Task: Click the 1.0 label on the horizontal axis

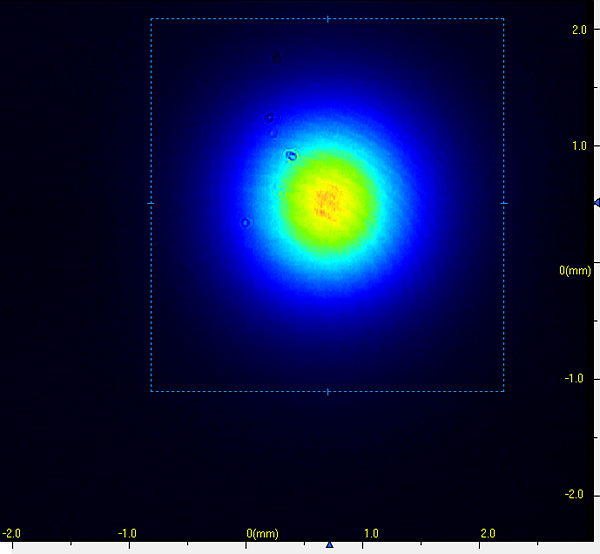Action: click(370, 533)
